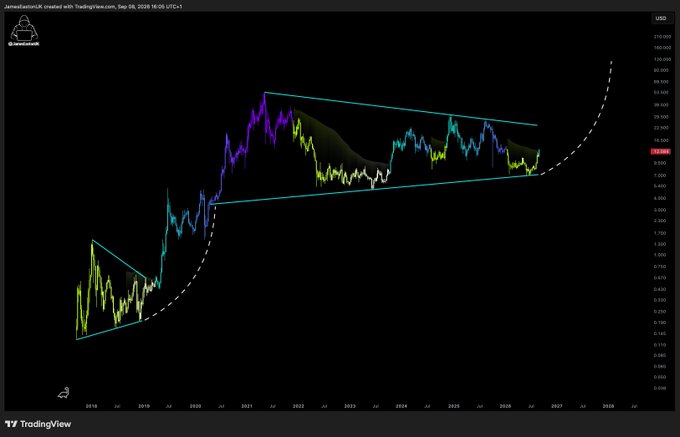Click the 0.250 price axis label
The width and height of the screenshot is (680, 437).
(661, 312)
